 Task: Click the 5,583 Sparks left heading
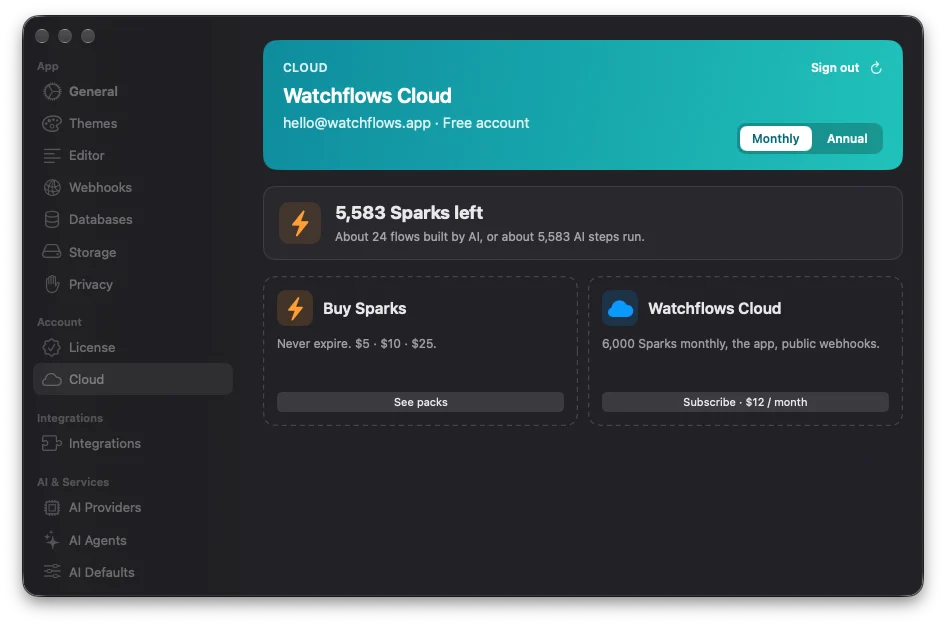[409, 213]
